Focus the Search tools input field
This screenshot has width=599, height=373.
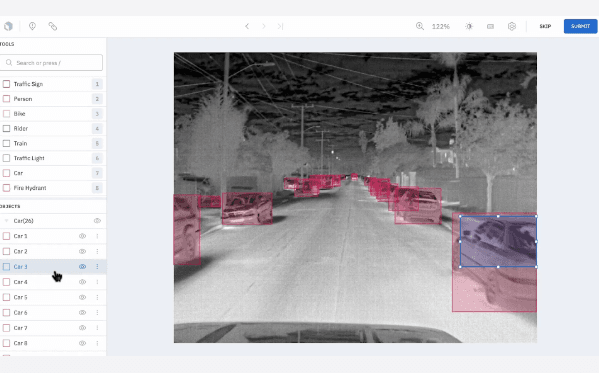point(52,62)
